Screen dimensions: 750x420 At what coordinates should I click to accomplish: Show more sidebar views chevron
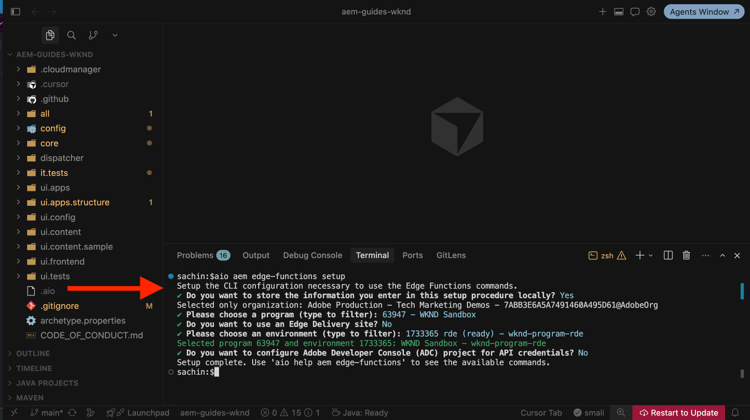click(115, 35)
